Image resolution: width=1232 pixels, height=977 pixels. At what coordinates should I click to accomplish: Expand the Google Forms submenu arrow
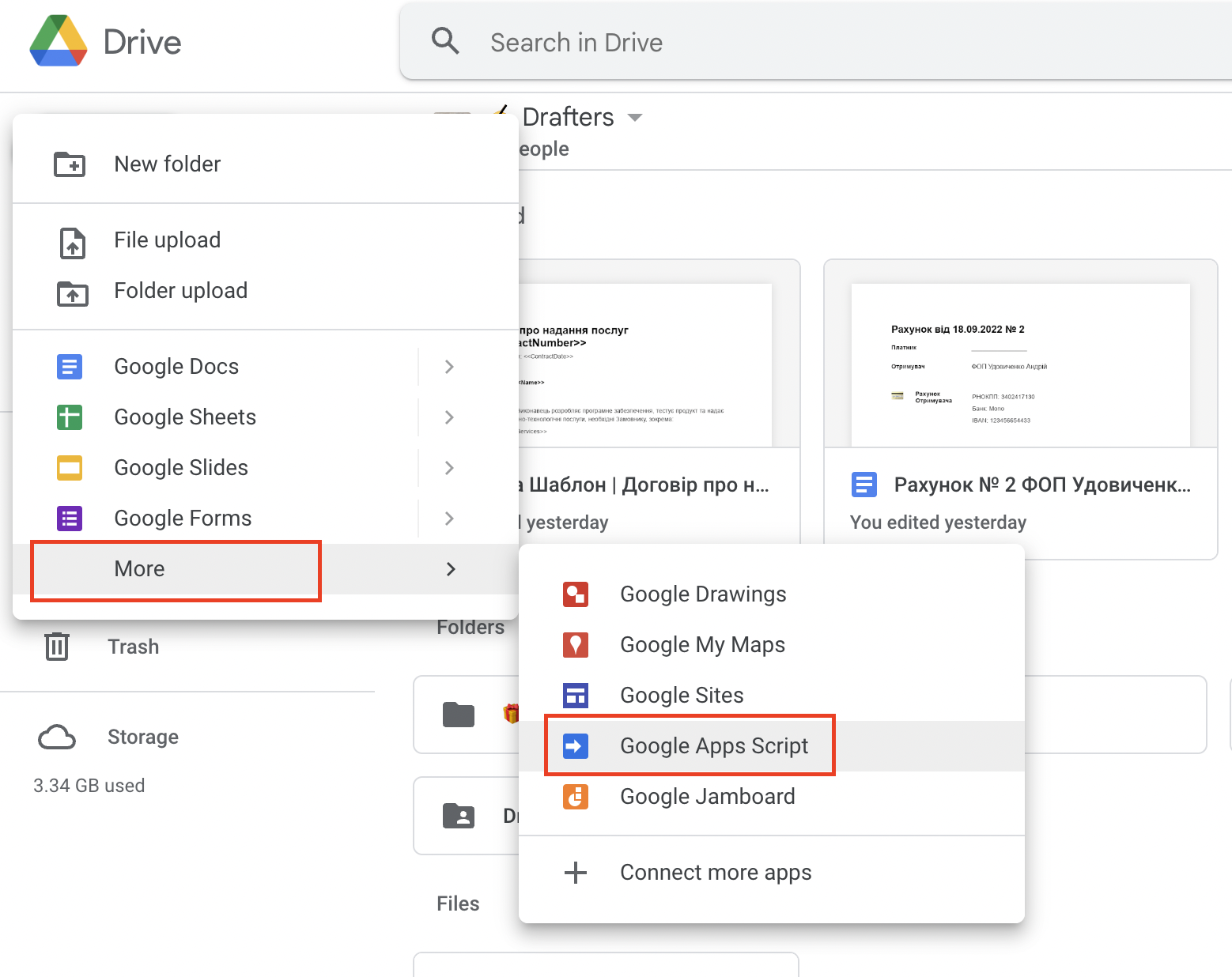(x=449, y=519)
